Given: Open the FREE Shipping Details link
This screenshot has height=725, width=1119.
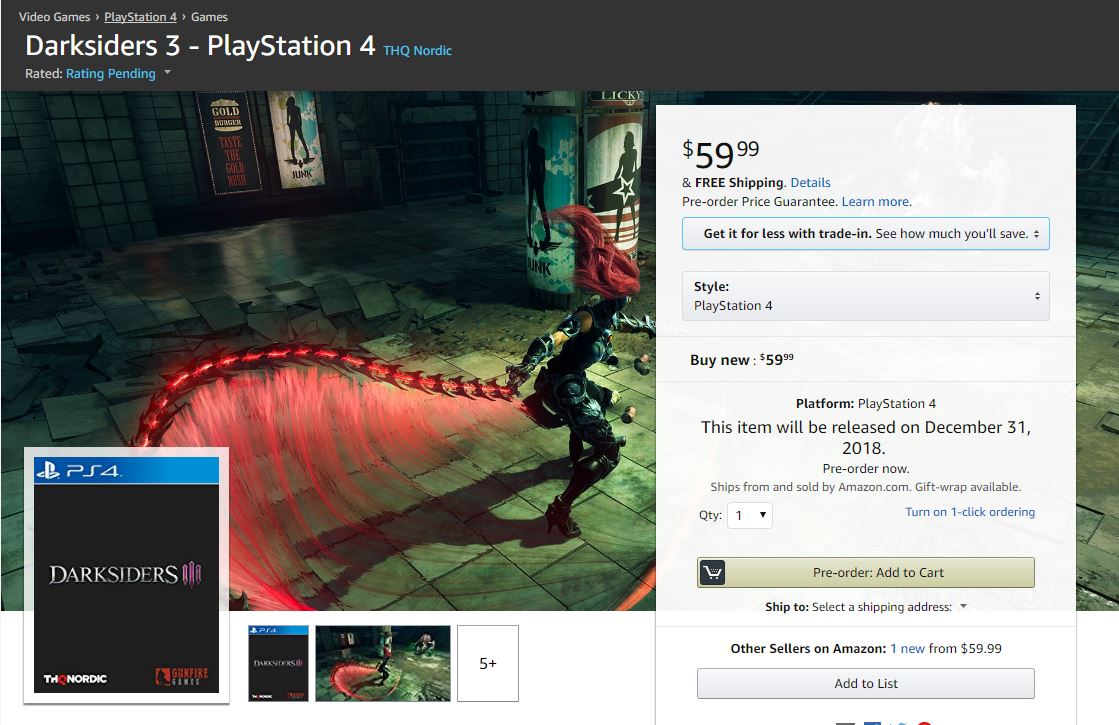Looking at the screenshot, I should (x=810, y=183).
